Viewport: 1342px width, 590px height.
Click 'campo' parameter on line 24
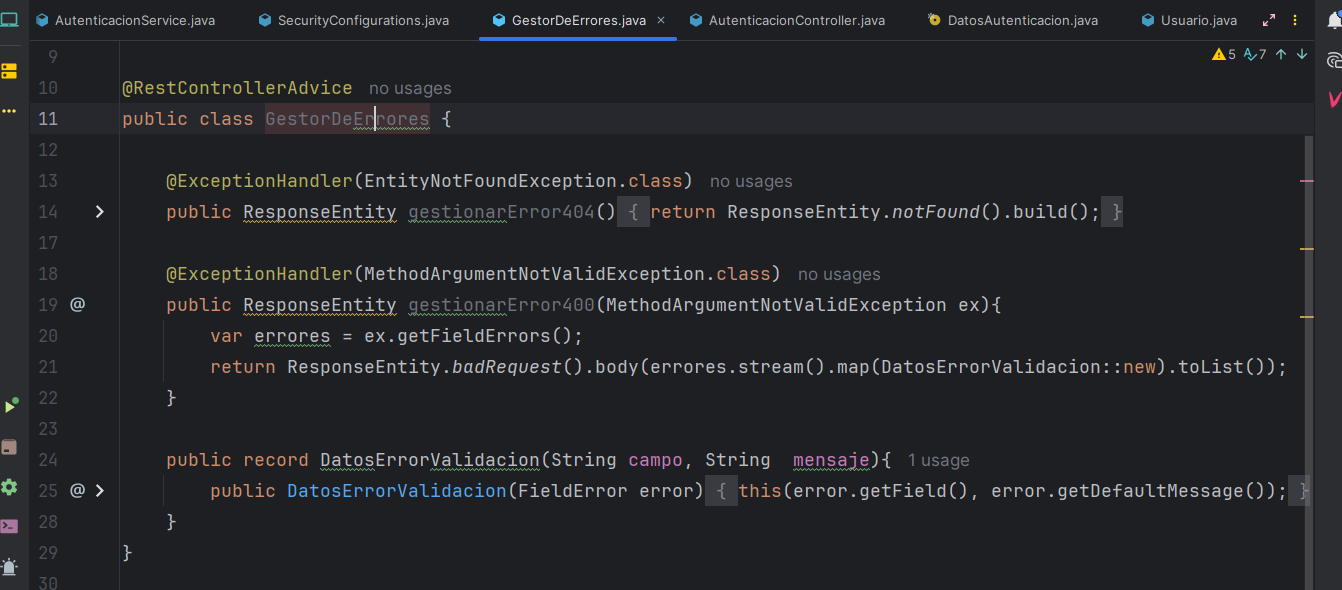click(655, 460)
